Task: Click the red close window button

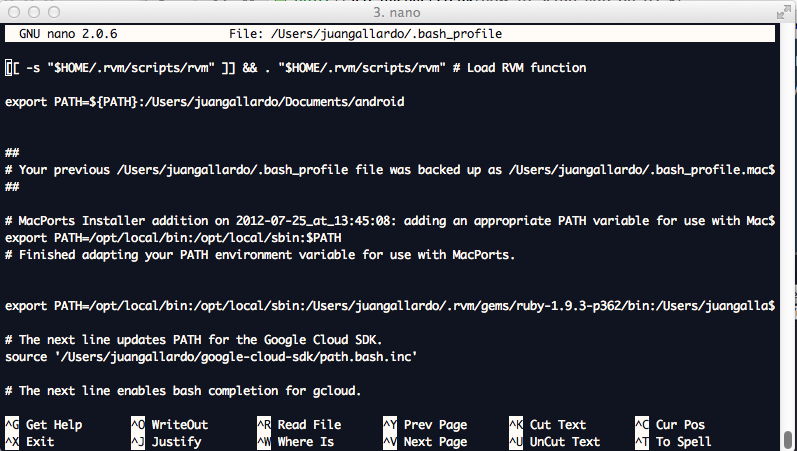Action: click(x=14, y=12)
